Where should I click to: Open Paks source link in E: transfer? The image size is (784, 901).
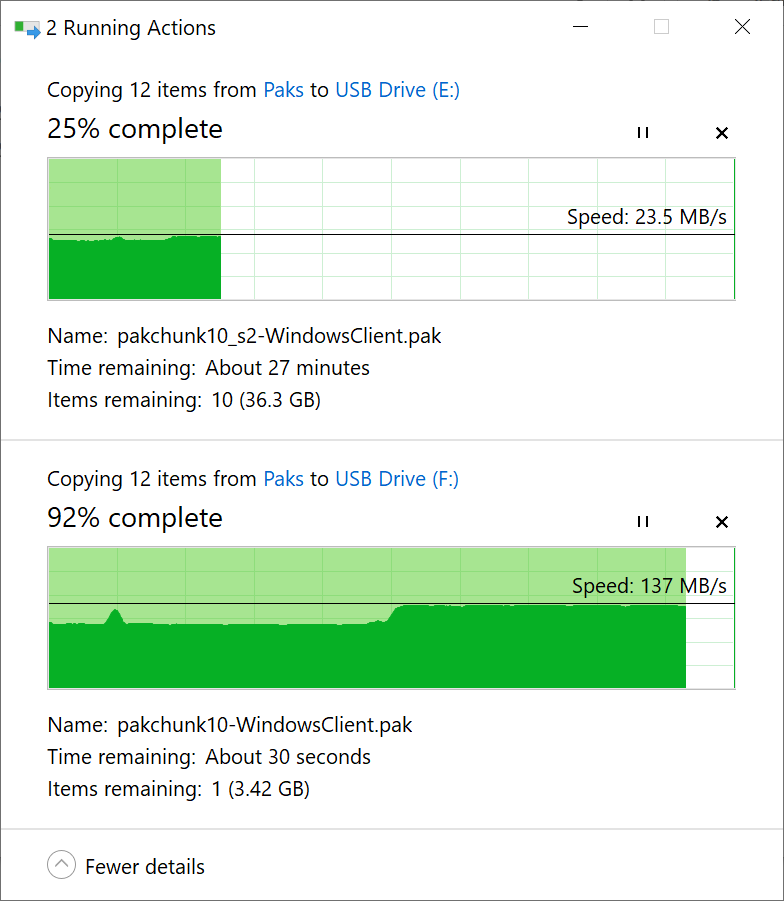pyautogui.click(x=283, y=90)
